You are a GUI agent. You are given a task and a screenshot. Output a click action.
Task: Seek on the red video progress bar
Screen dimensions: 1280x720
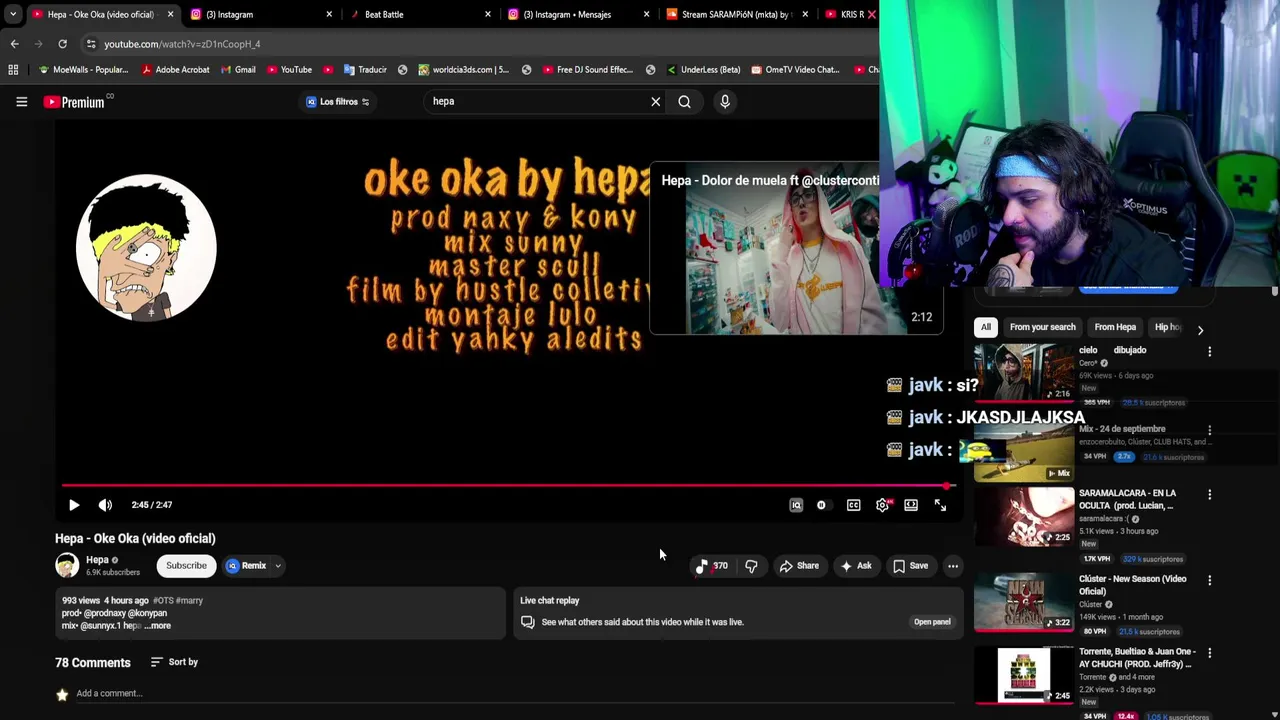508,486
